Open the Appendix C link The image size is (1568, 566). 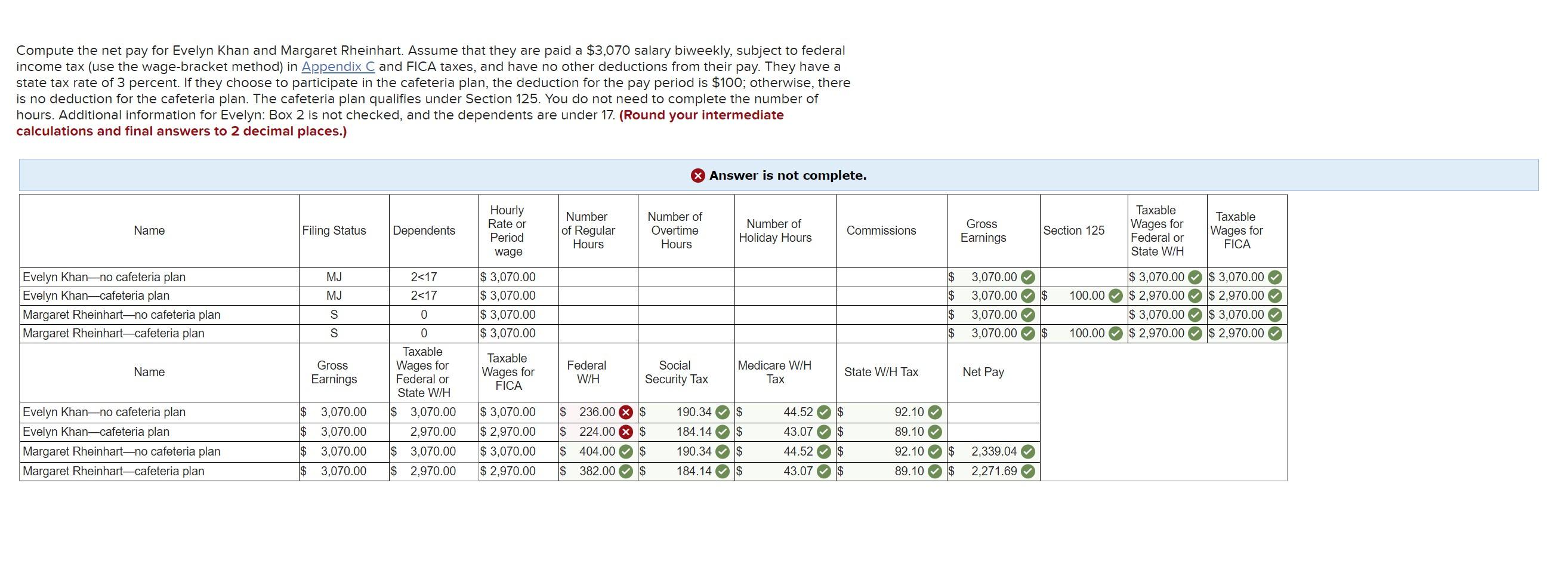click(x=338, y=66)
